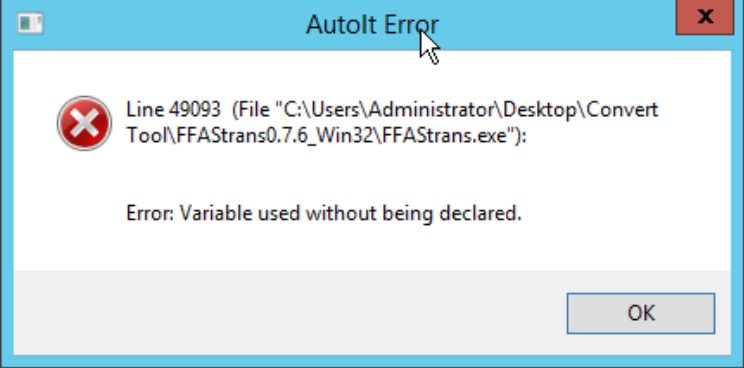Click the word 'Convert' in the path
Viewport: 744px width, 368px height.
pos(623,110)
